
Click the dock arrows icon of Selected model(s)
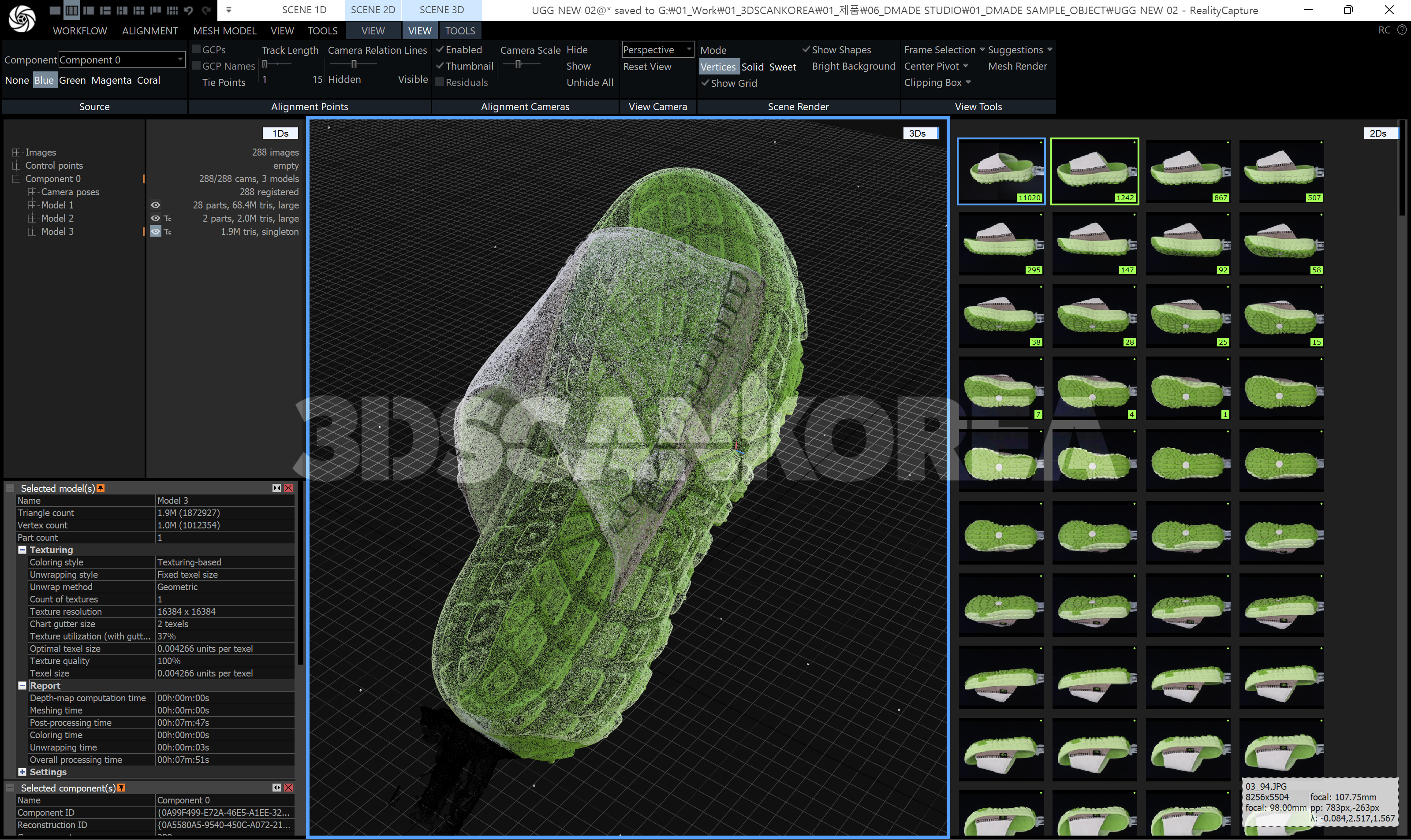pos(277,488)
